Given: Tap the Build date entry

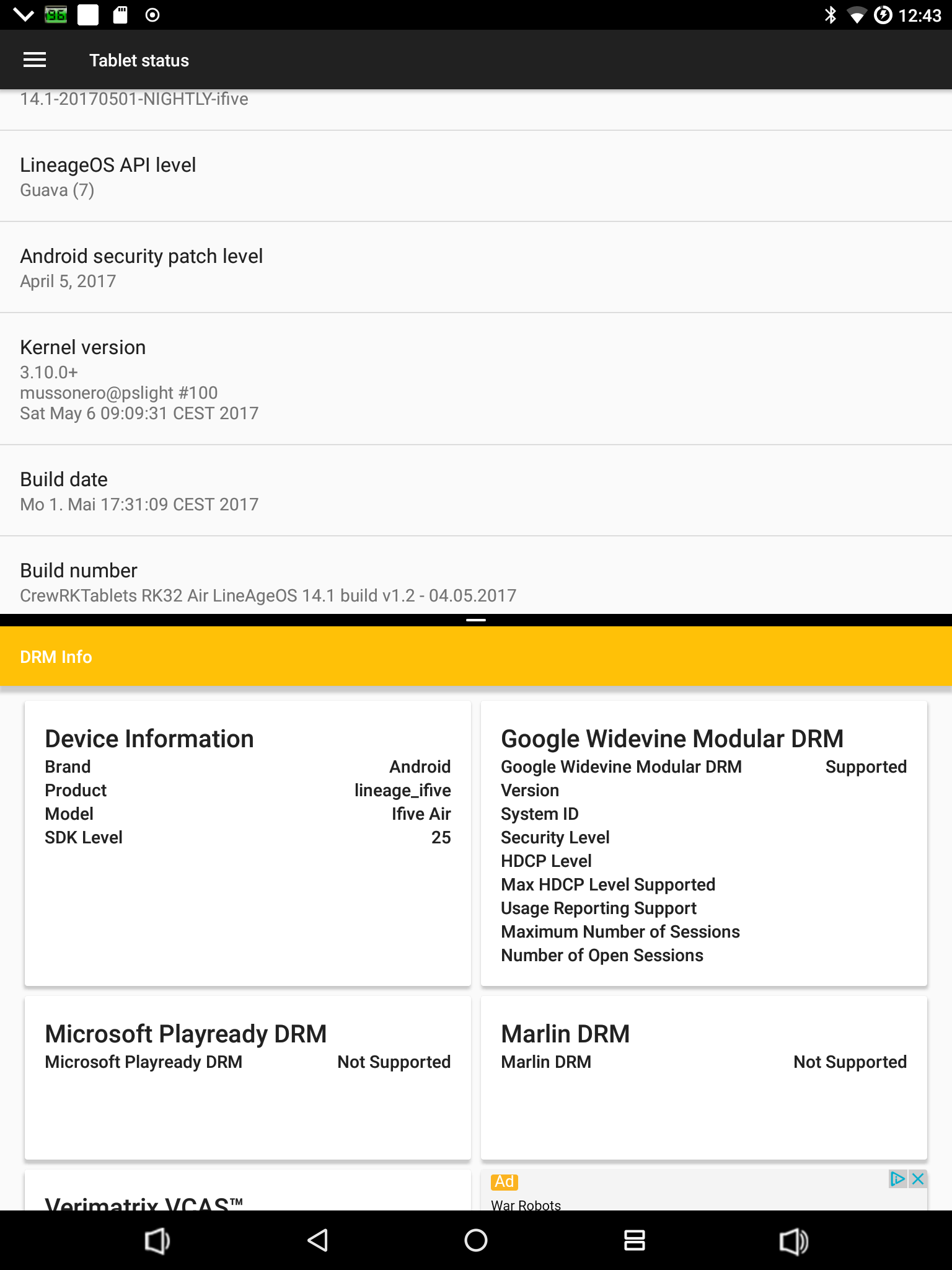Looking at the screenshot, I should [475, 491].
